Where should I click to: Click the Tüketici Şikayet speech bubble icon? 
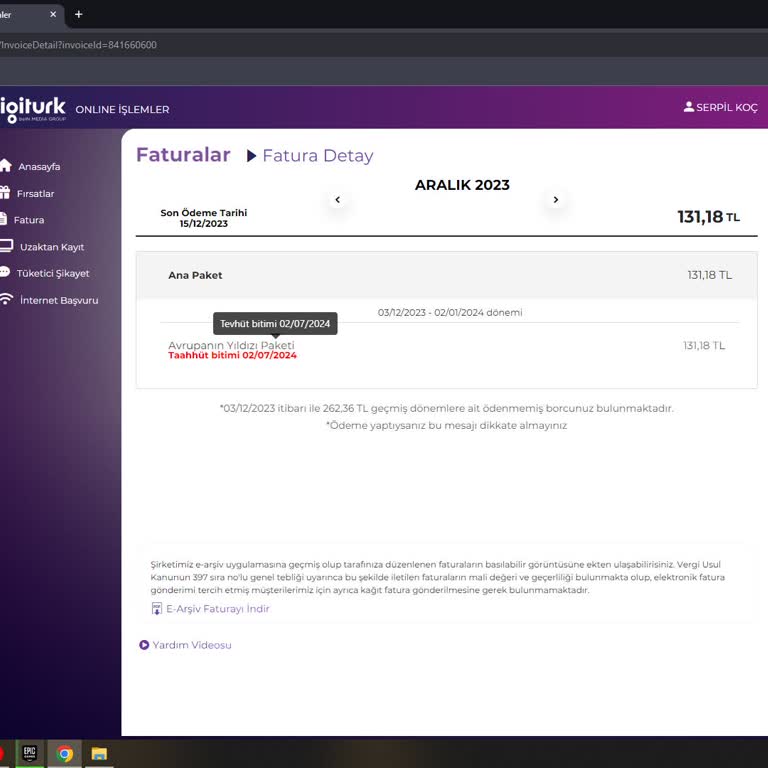(5, 272)
